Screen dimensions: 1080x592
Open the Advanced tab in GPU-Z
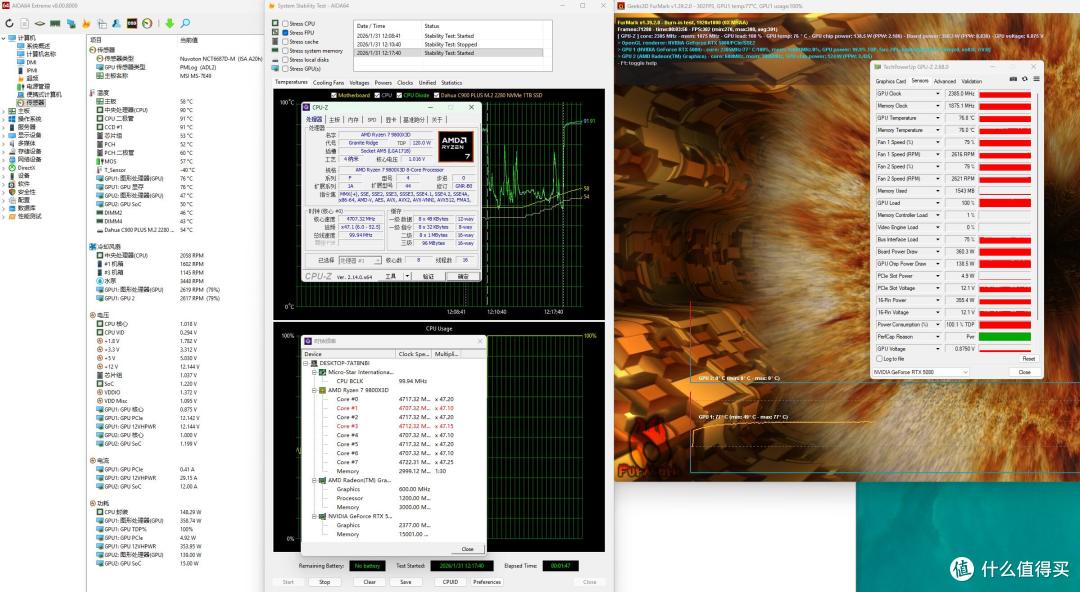click(x=944, y=81)
